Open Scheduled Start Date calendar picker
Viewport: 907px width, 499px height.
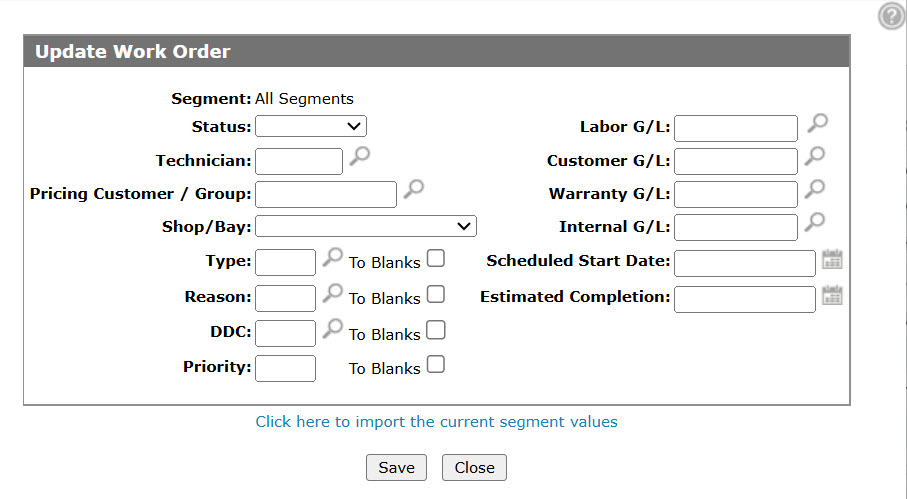832,260
